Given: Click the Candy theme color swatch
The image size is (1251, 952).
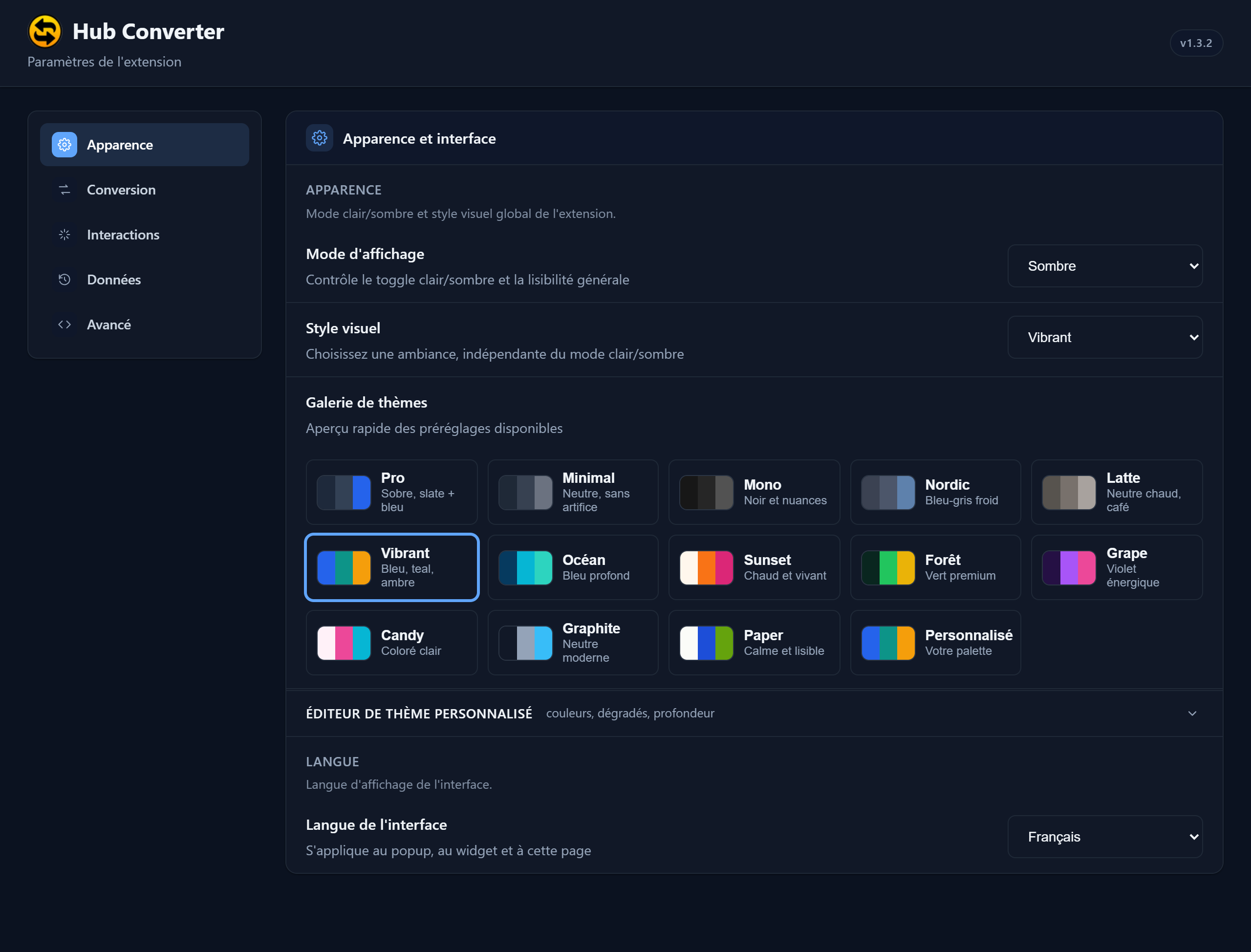Looking at the screenshot, I should [344, 643].
